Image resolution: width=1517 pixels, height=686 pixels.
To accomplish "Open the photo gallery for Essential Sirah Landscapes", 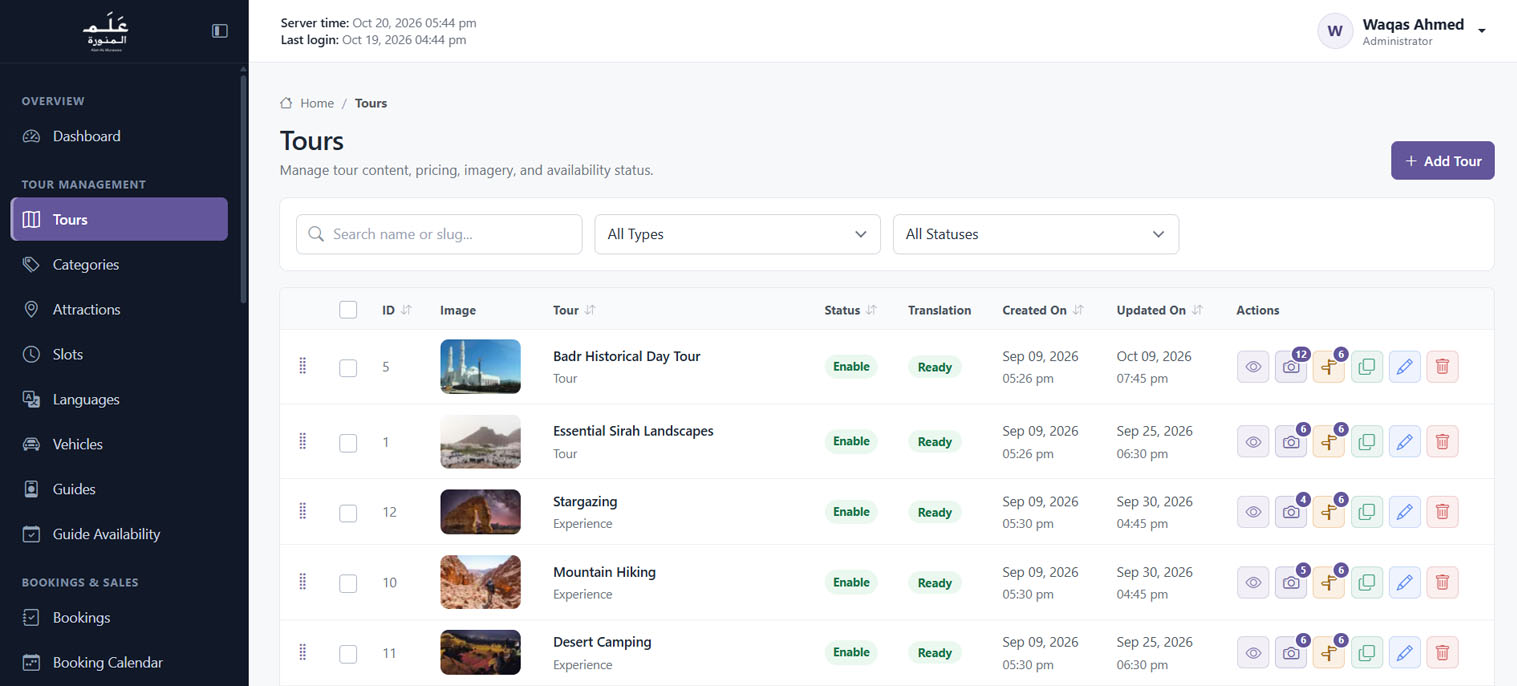I will pyautogui.click(x=1291, y=441).
